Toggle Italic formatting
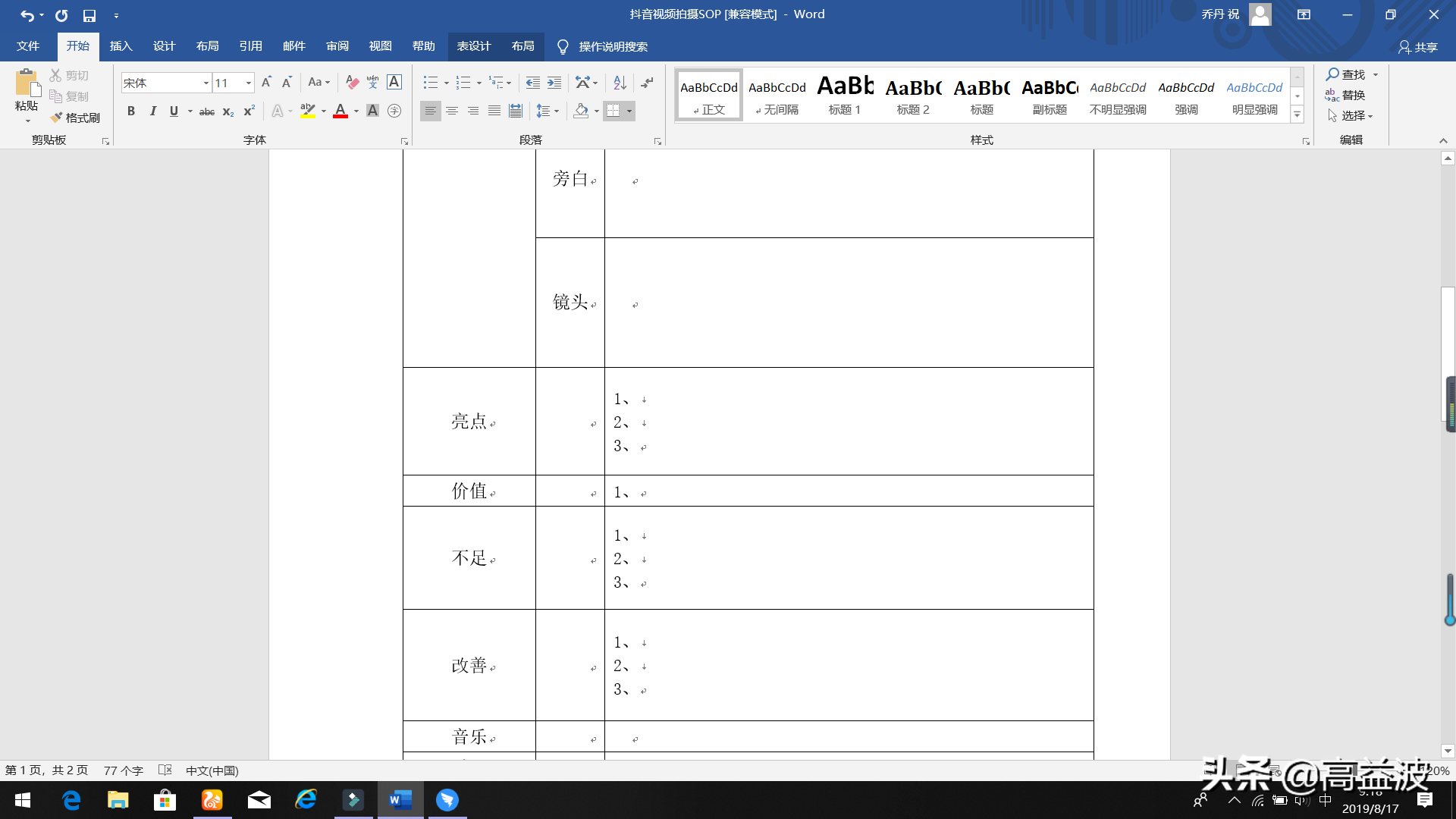Viewport: 1456px width, 819px height. tap(152, 111)
